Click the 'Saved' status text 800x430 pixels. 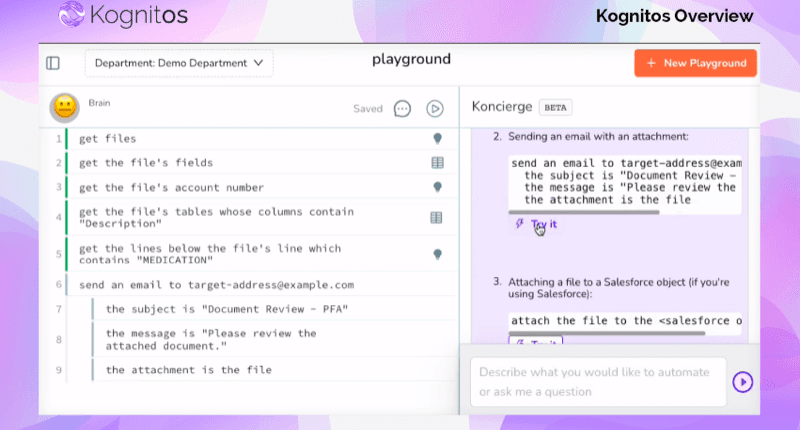pyautogui.click(x=367, y=109)
